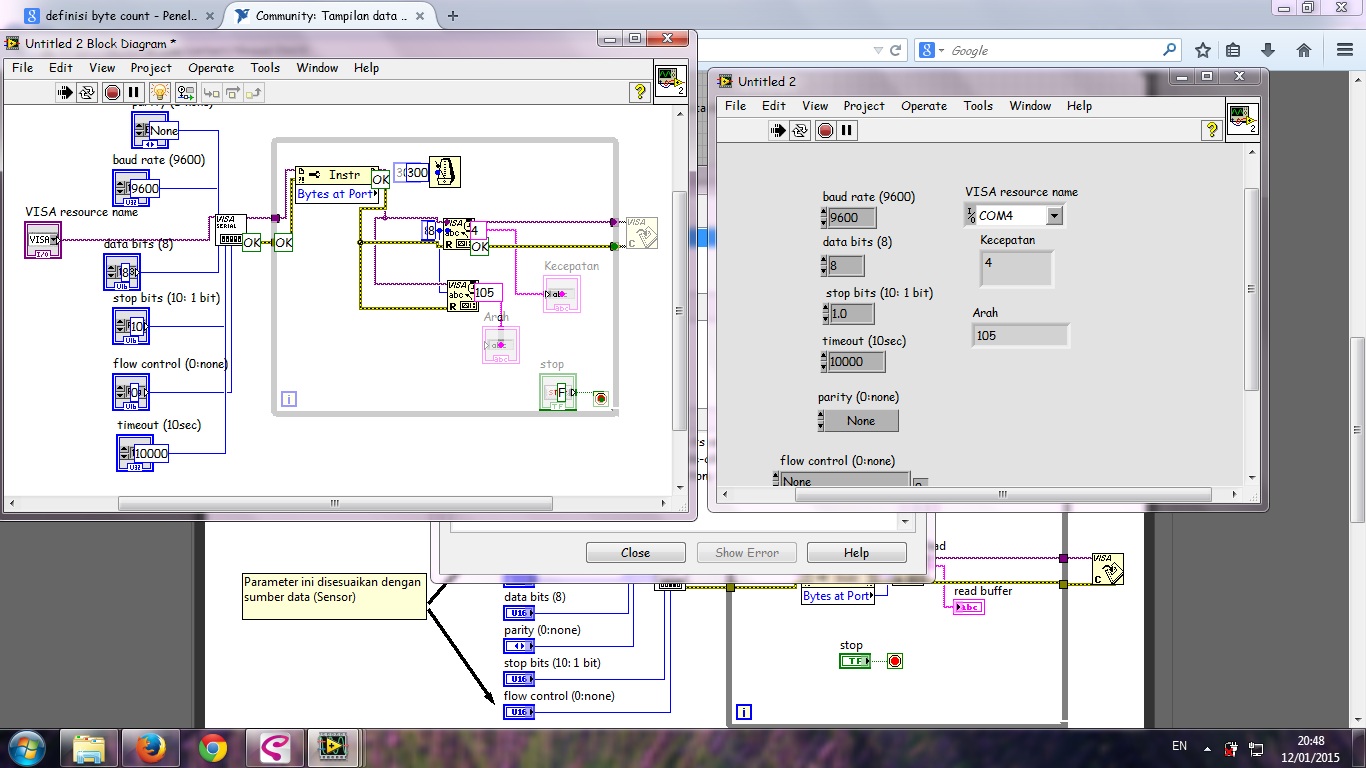Open View menu in Block Diagram window

pos(102,68)
